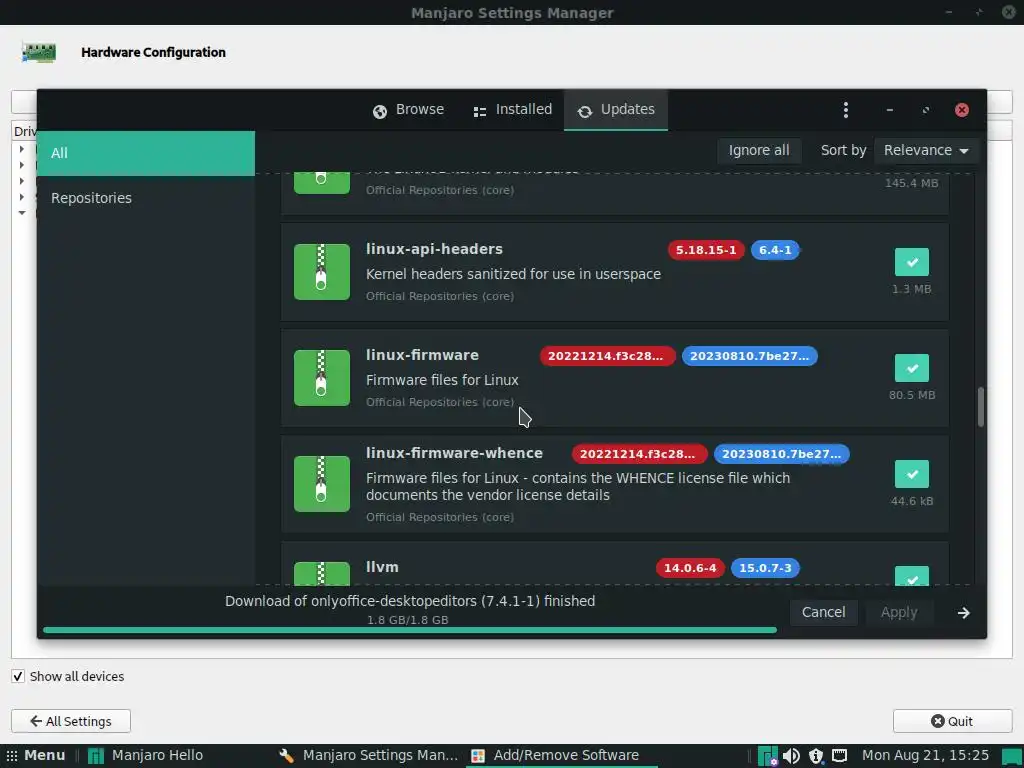This screenshot has height=768, width=1024.
Task: Click new version badge 6.4-1
Action: pos(775,250)
